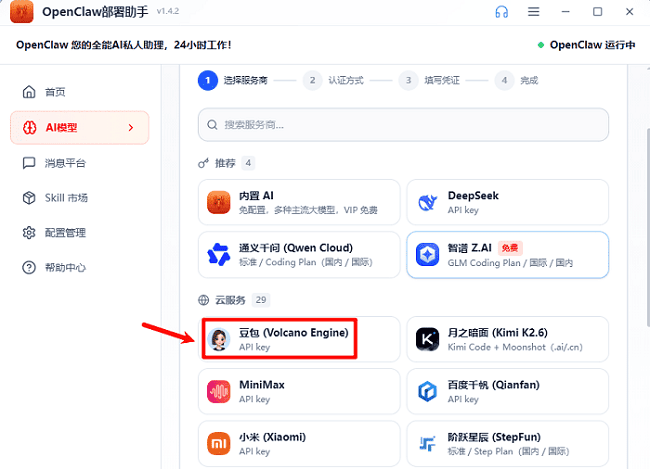The width and height of the screenshot is (650, 469).
Task: Choose the DeepSeek provider card
Action: point(508,202)
